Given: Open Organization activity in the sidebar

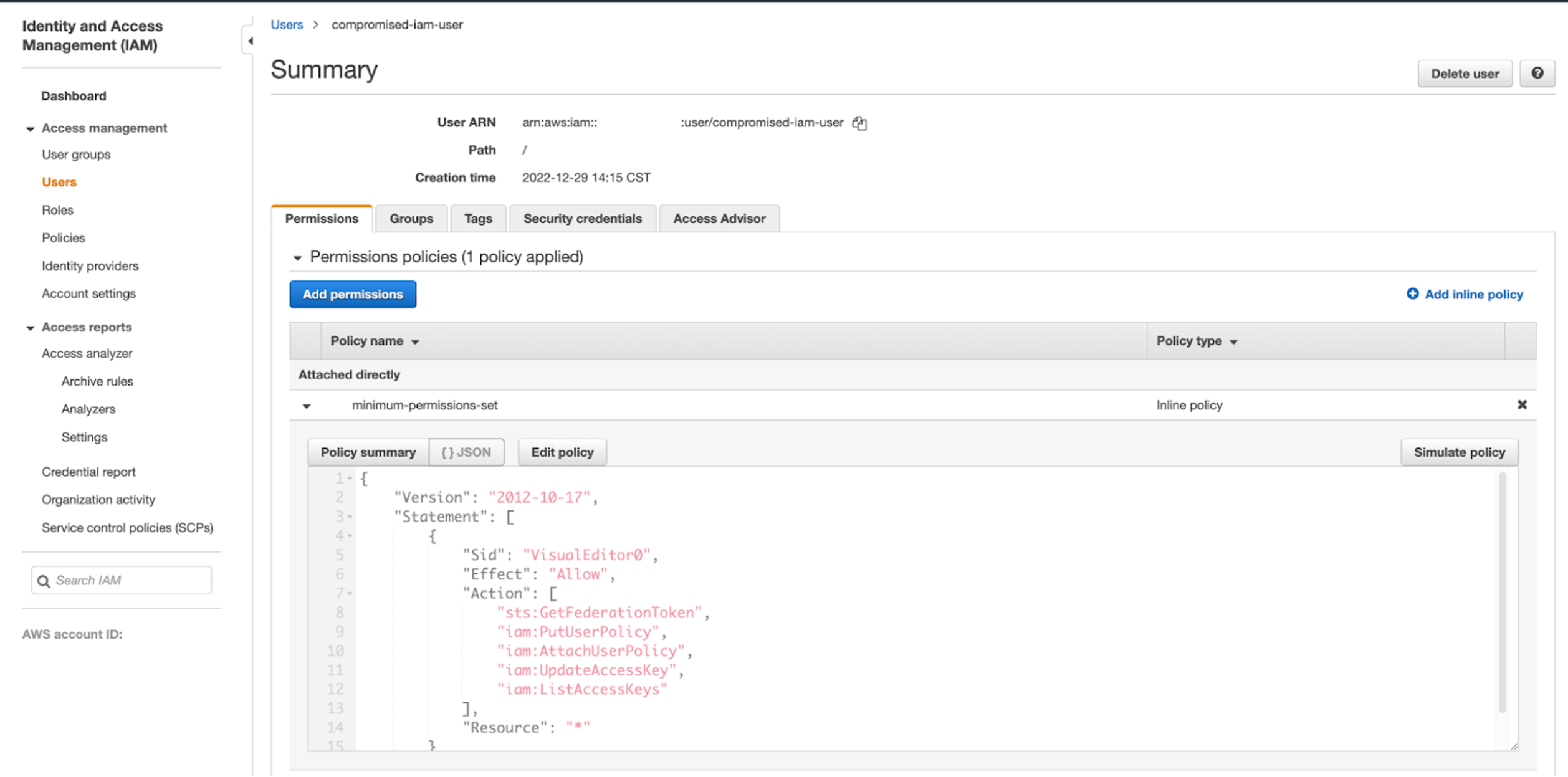Looking at the screenshot, I should (98, 500).
